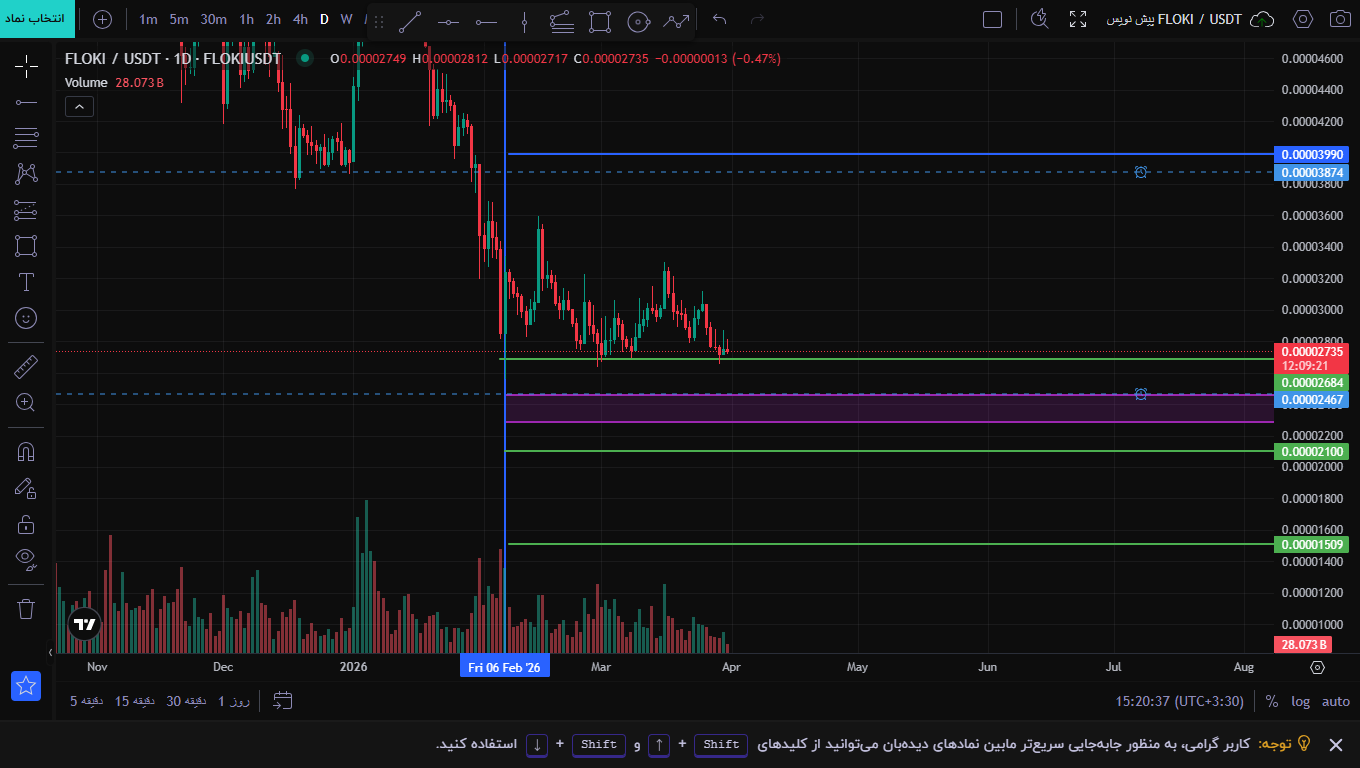Click the FLOKI / USDT 1D symbol title
Viewport: 1360px width, 768px height.
click(173, 59)
